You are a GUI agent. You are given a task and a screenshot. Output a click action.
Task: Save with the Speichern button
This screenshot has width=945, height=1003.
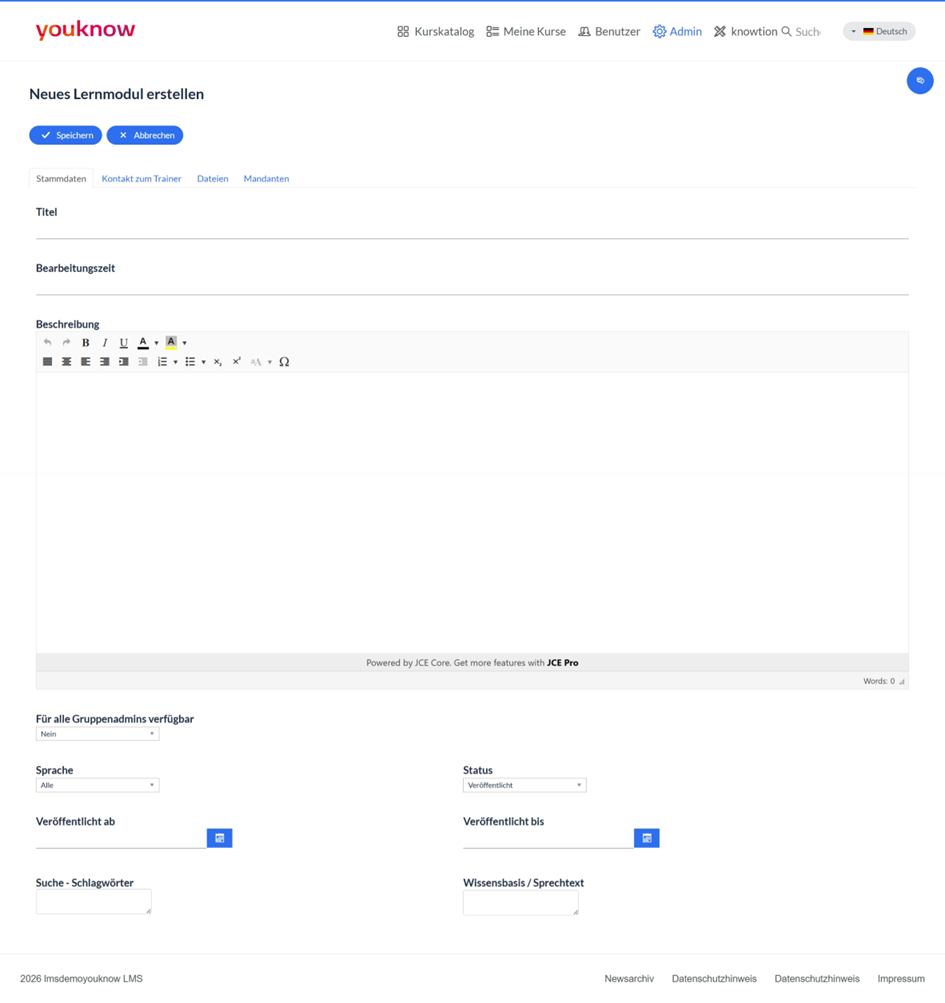(65, 135)
